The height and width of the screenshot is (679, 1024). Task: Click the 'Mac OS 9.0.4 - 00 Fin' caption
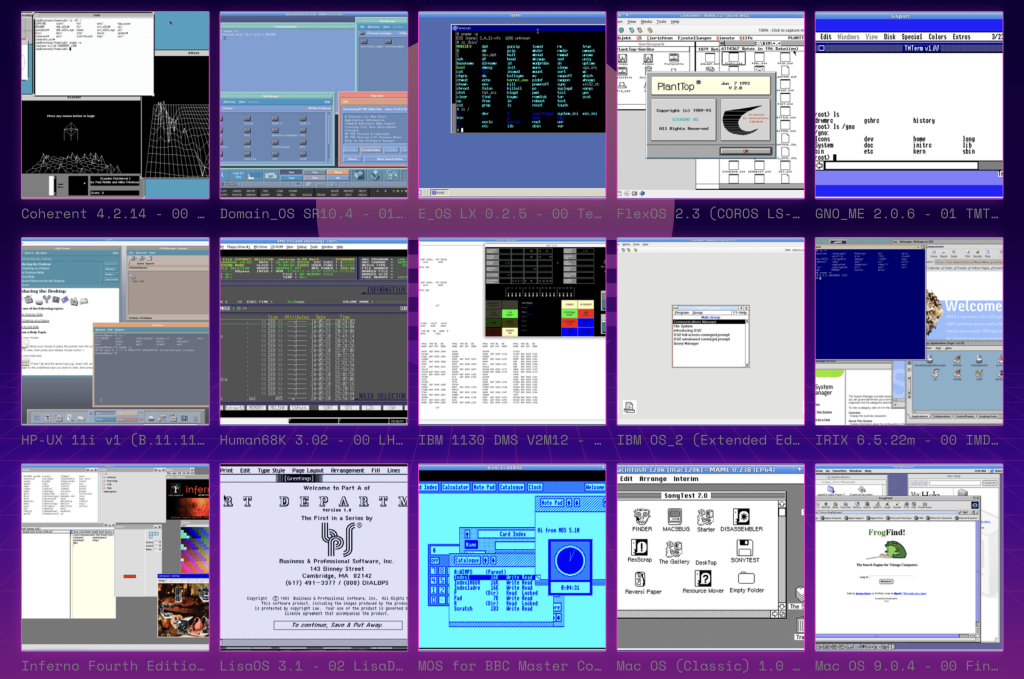(907, 666)
